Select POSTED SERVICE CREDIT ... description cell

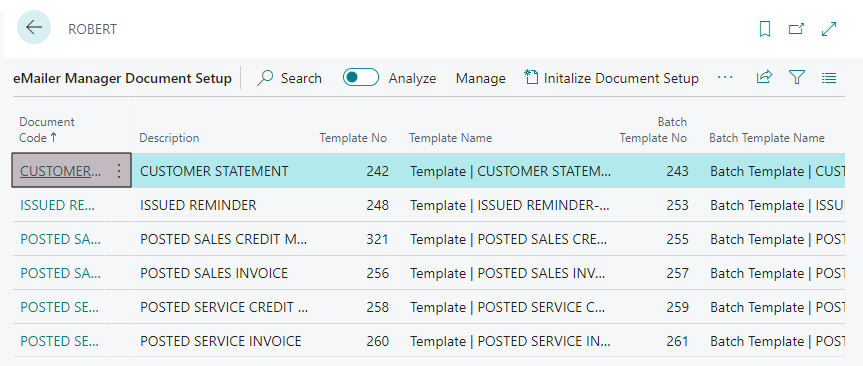click(x=223, y=307)
